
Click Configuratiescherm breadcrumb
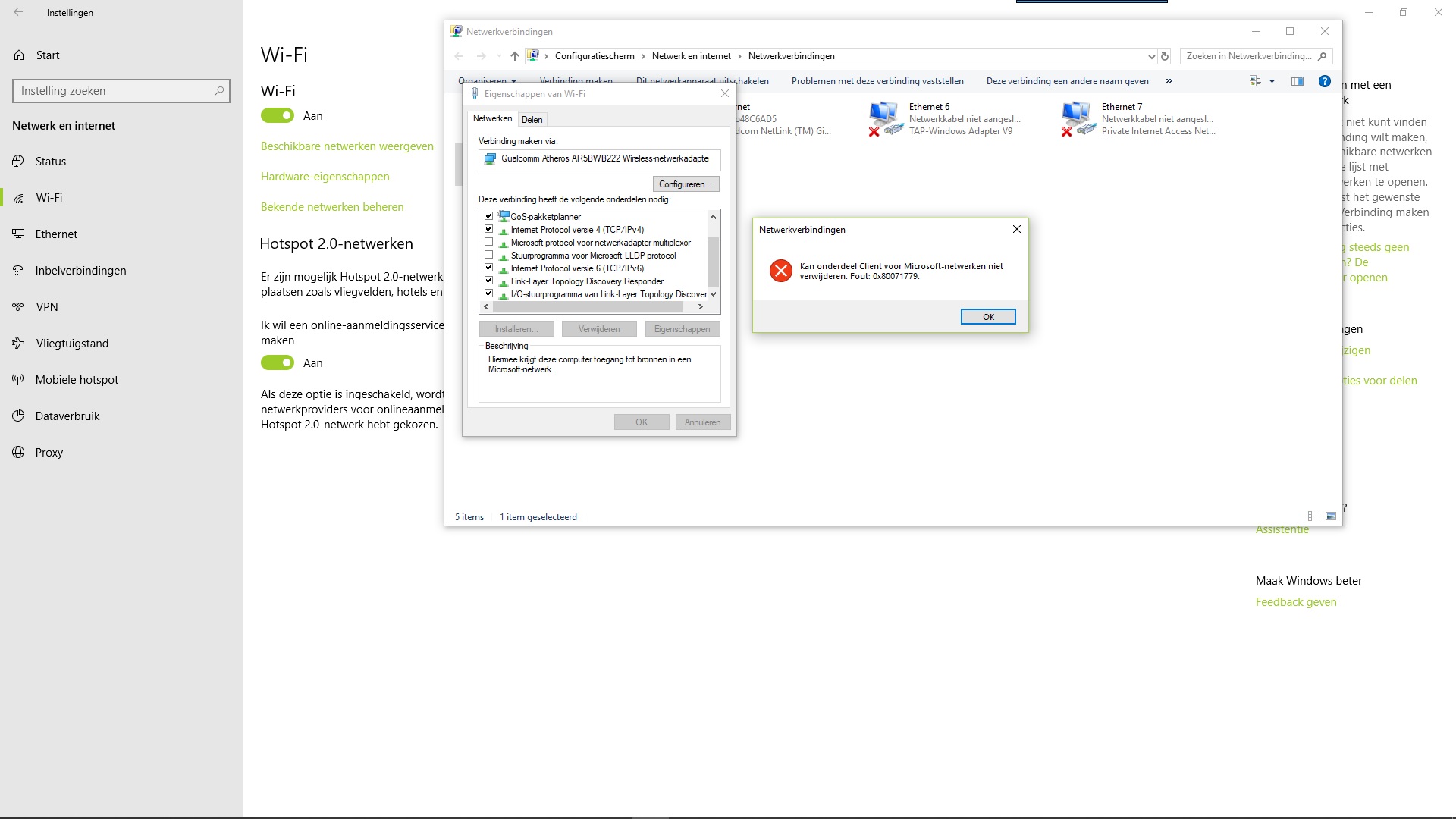[x=595, y=56]
